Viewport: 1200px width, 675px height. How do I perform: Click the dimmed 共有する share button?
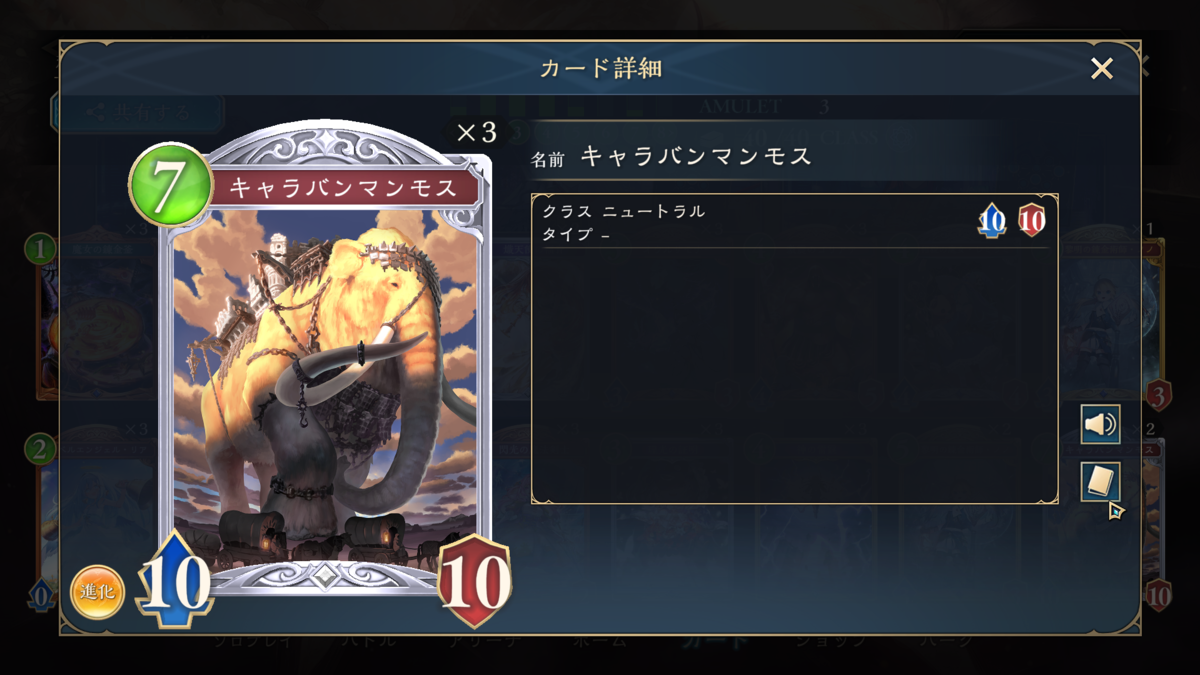tap(137, 112)
